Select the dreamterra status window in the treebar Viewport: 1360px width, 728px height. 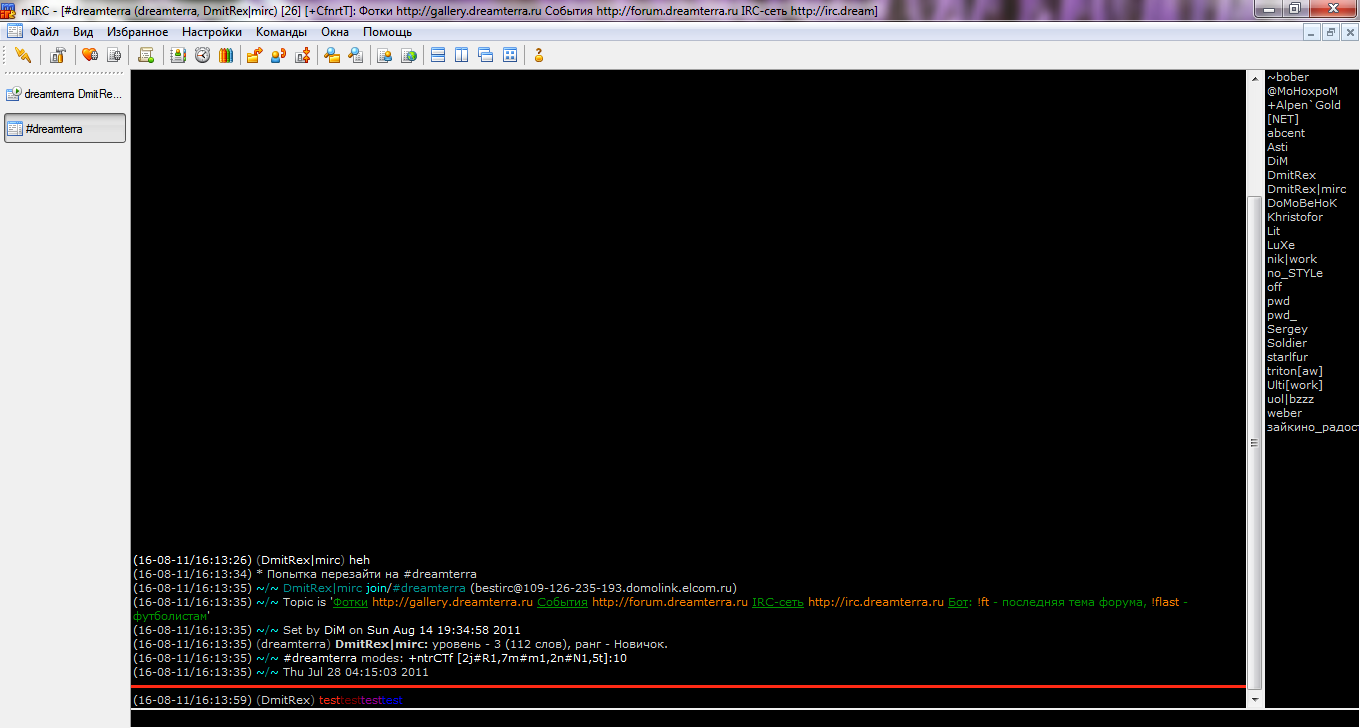tap(65, 94)
